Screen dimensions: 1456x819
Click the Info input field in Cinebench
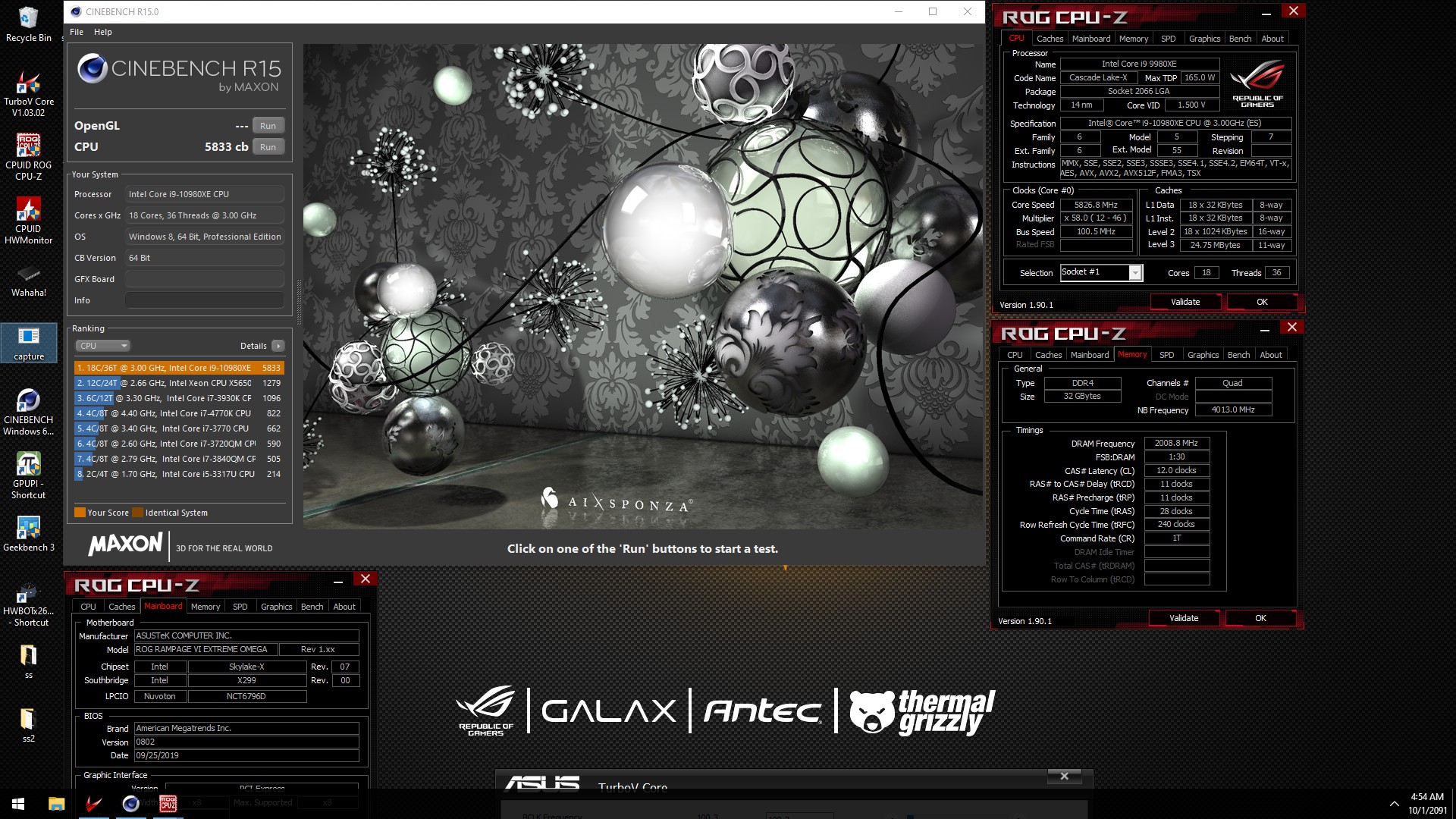click(205, 300)
